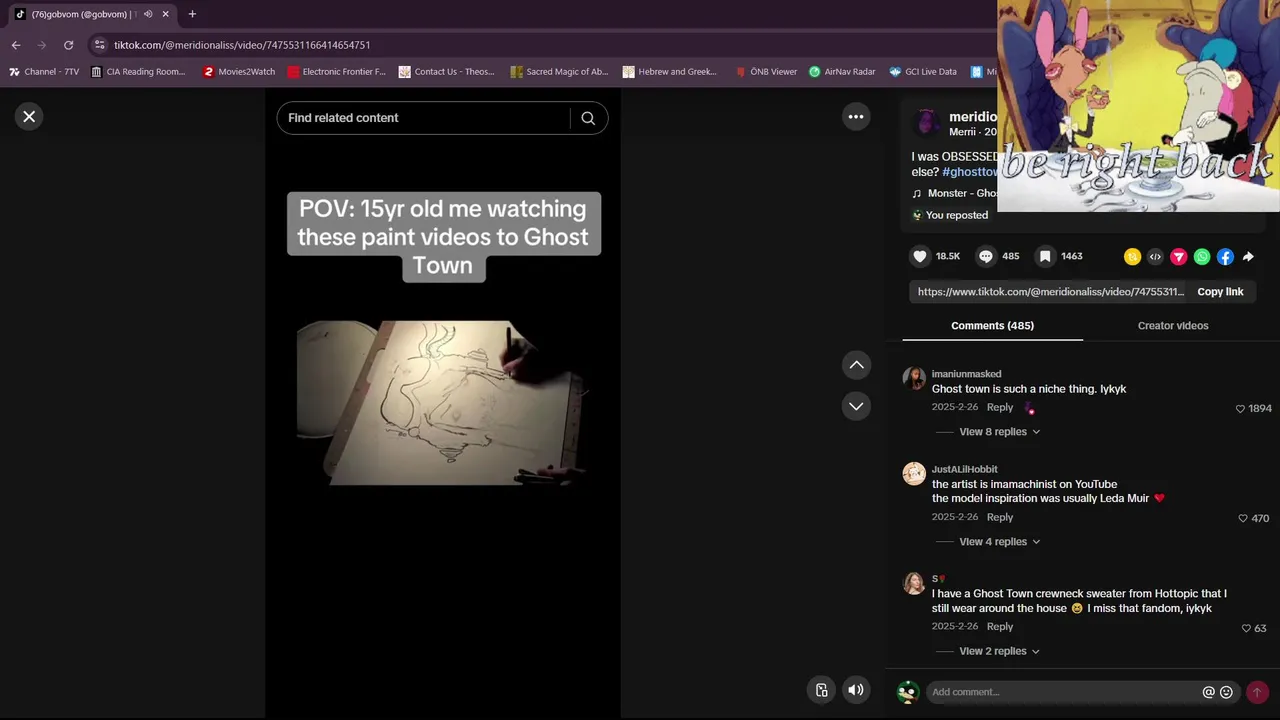Click the yellow repost icon
This screenshot has height=720, width=1280.
(x=1132, y=257)
